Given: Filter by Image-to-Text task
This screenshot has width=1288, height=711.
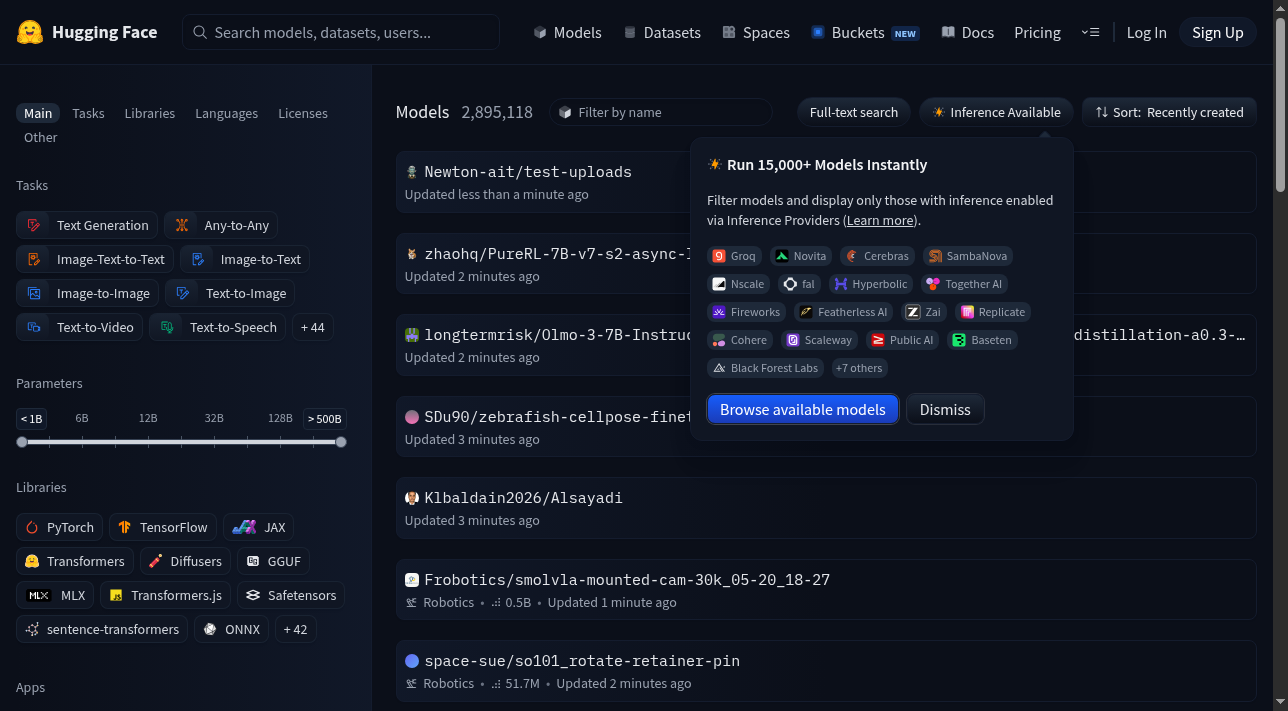Looking at the screenshot, I should tap(245, 259).
